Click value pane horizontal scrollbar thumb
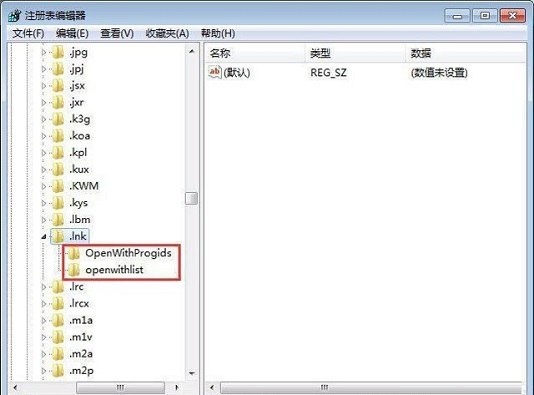 [x=371, y=388]
